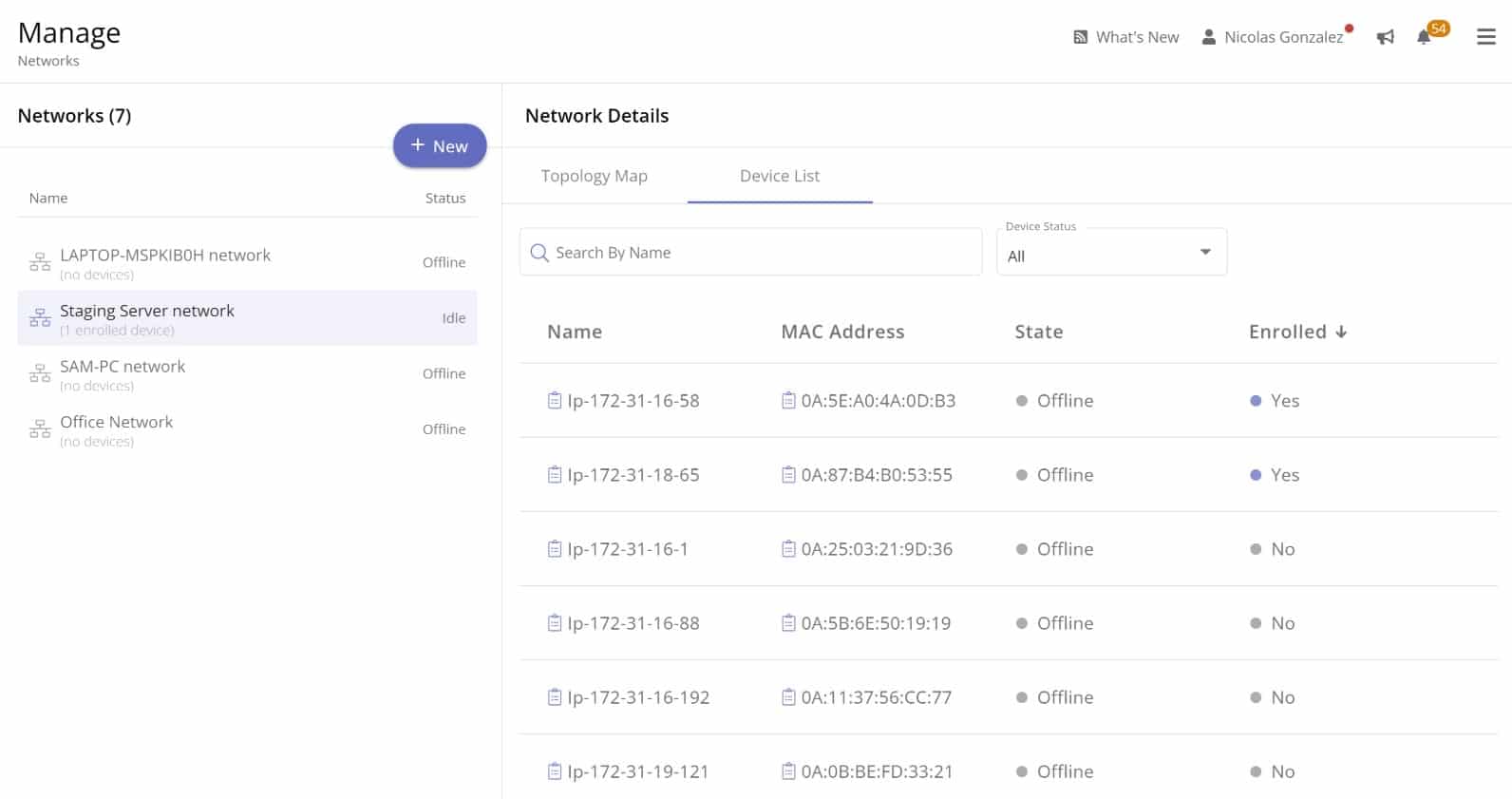This screenshot has width=1512, height=799.
Task: Sort devices by State column header
Action: pos(1039,332)
